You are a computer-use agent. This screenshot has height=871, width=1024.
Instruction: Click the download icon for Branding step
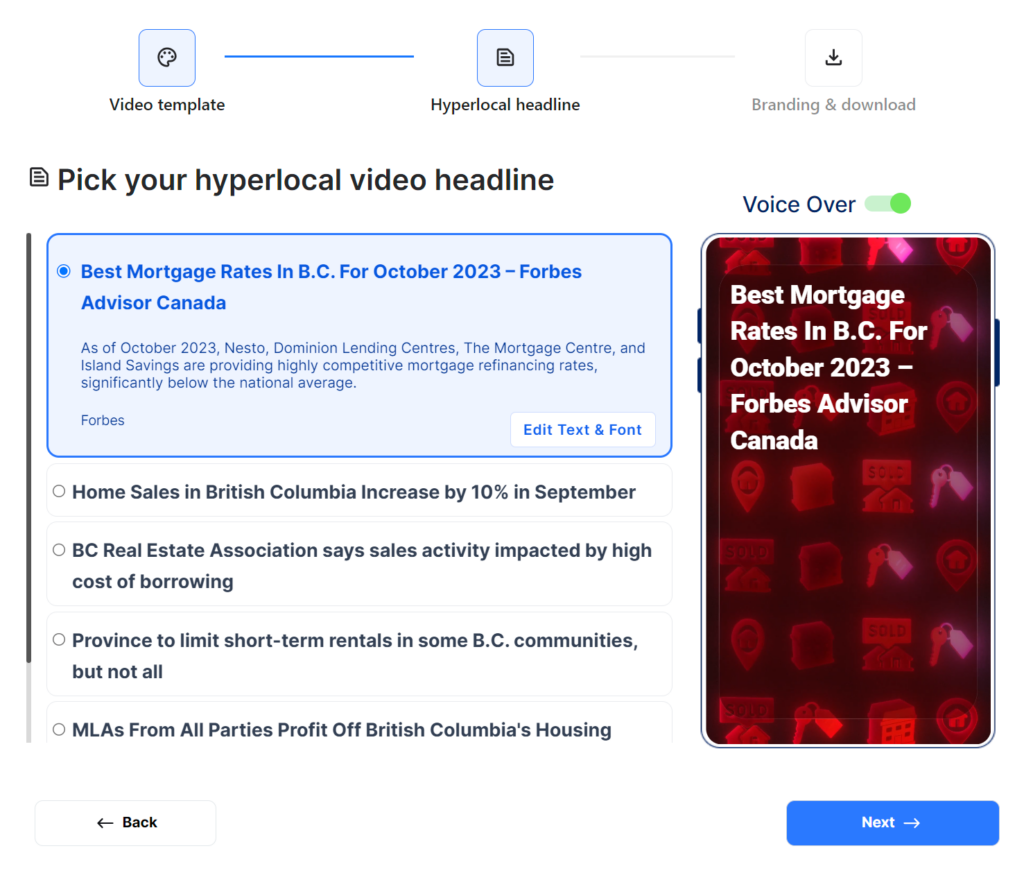(x=833, y=58)
